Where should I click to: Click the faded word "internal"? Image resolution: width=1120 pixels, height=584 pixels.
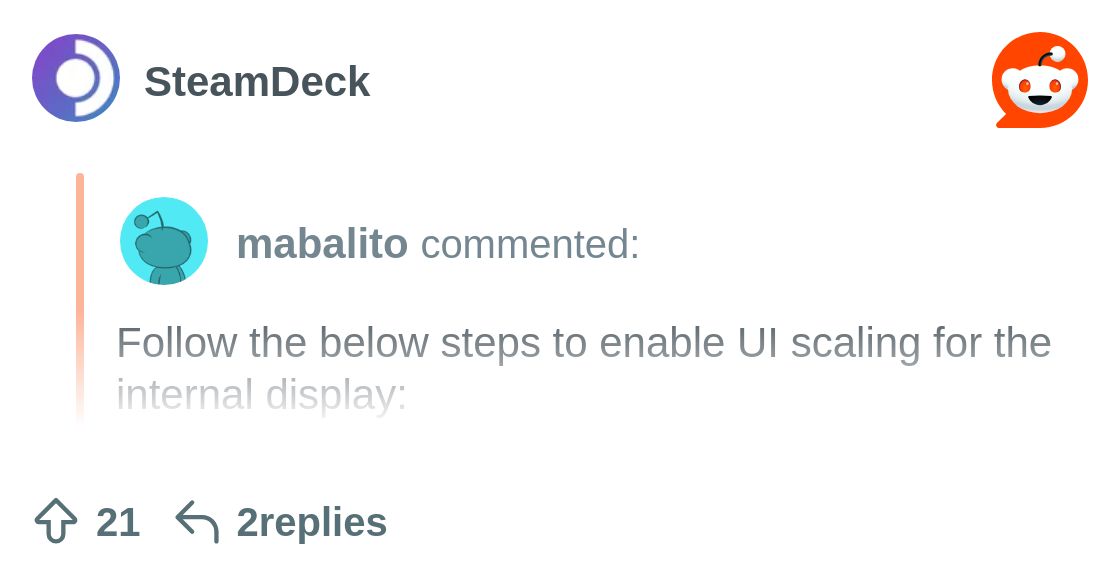(x=185, y=395)
